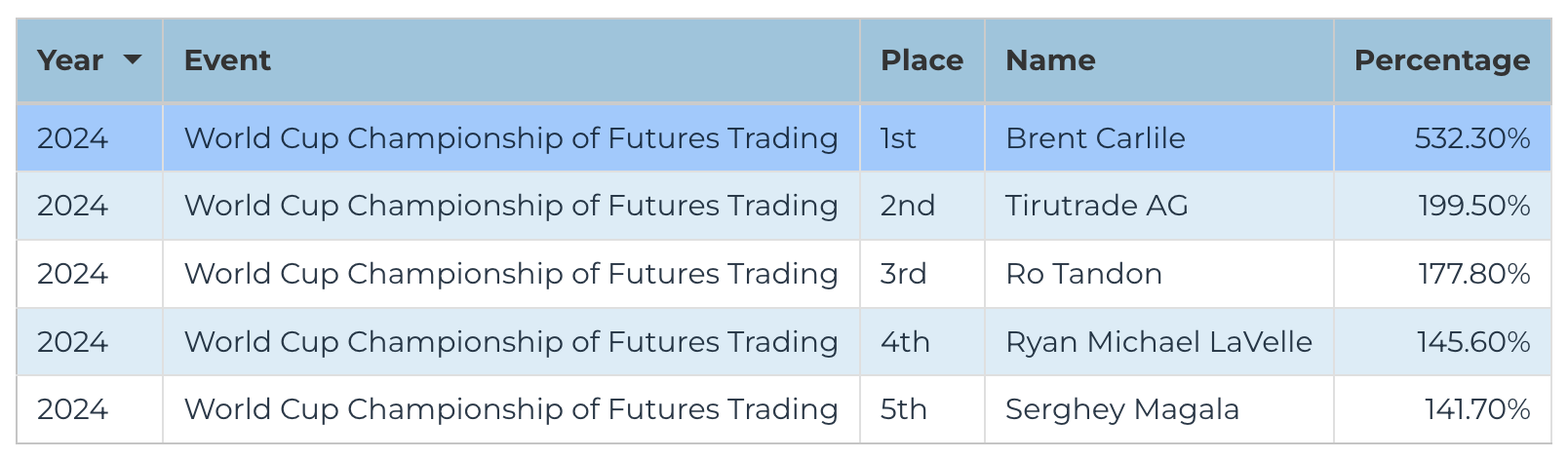Select the Event column header
This screenshot has width=1568, height=460.
point(511,60)
